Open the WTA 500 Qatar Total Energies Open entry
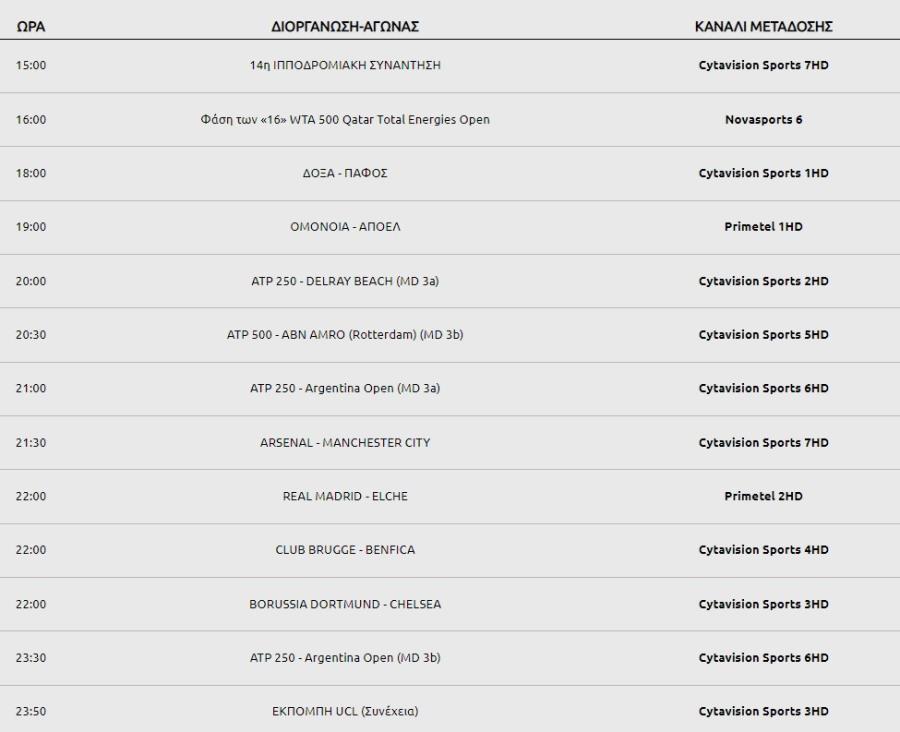Image resolution: width=900 pixels, height=732 pixels. [x=345, y=120]
